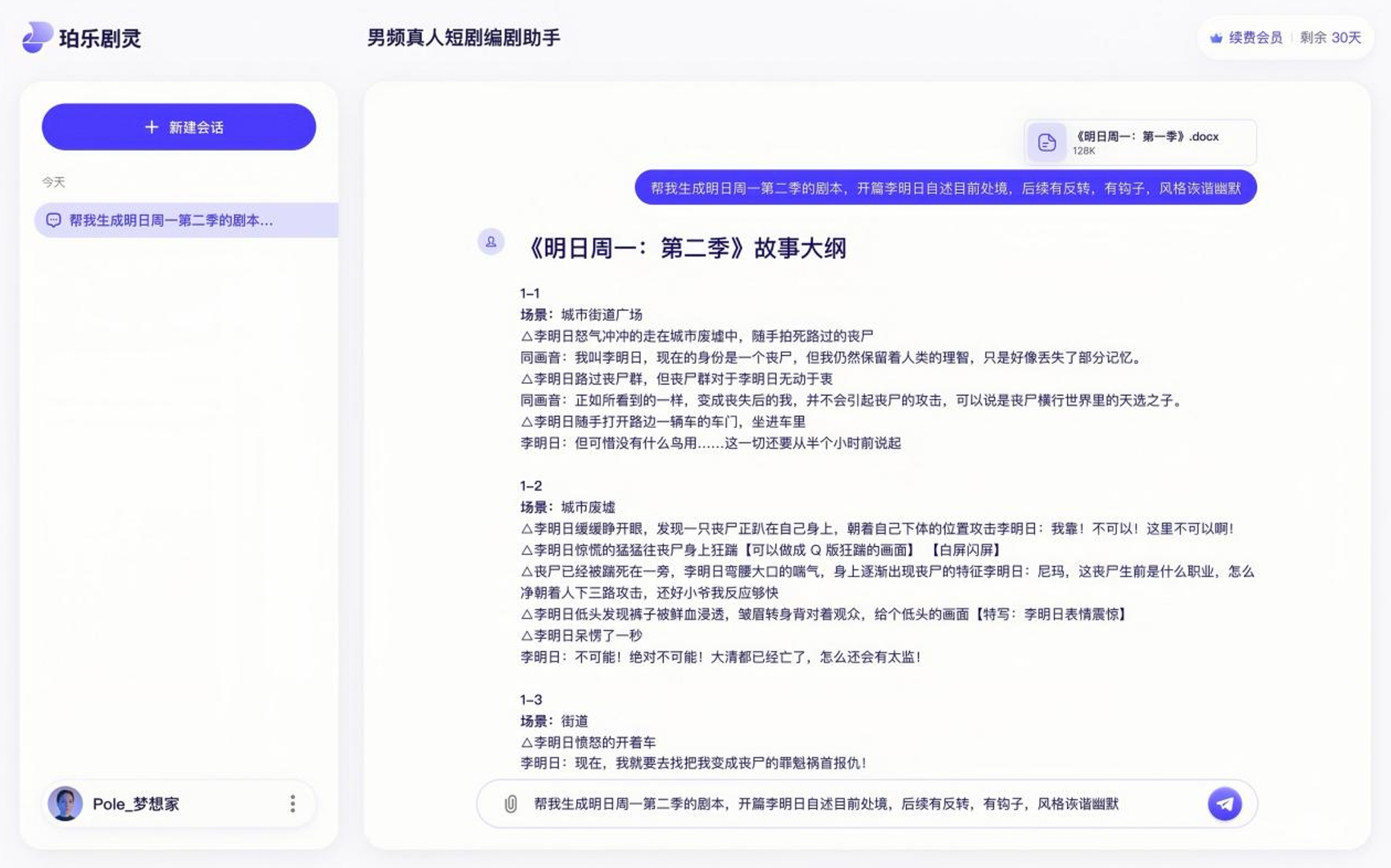Focus the message input field
This screenshot has width=1391, height=868.
pyautogui.click(x=825, y=804)
